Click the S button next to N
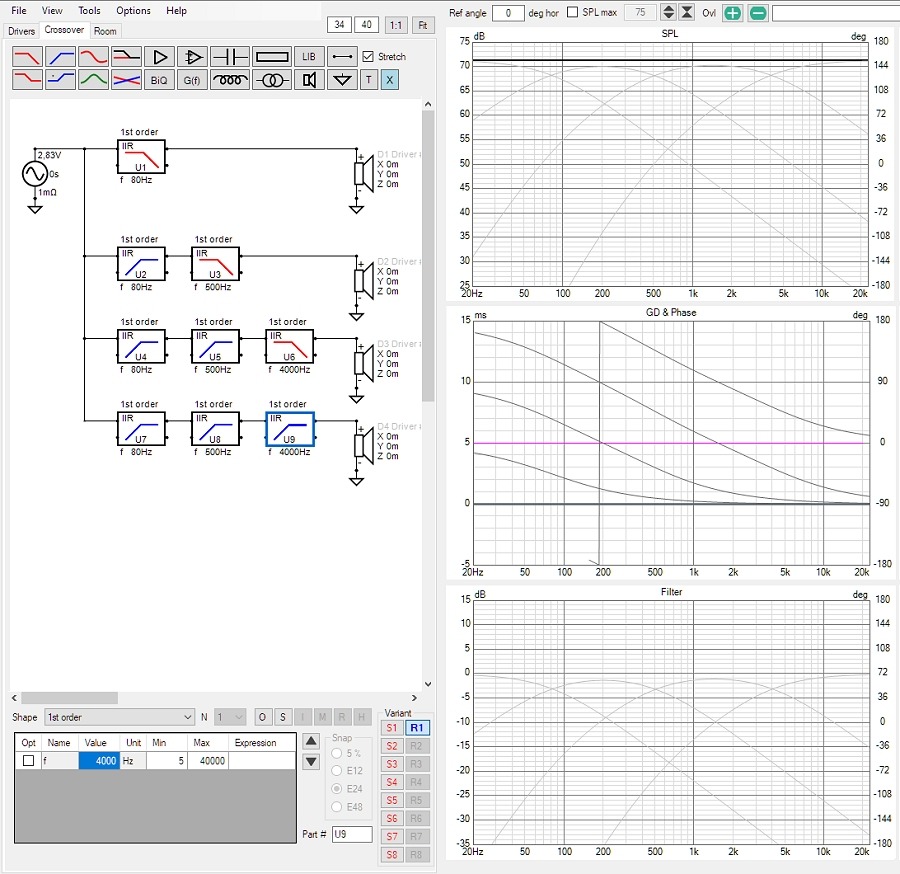900x874 pixels. pyautogui.click(x=282, y=717)
